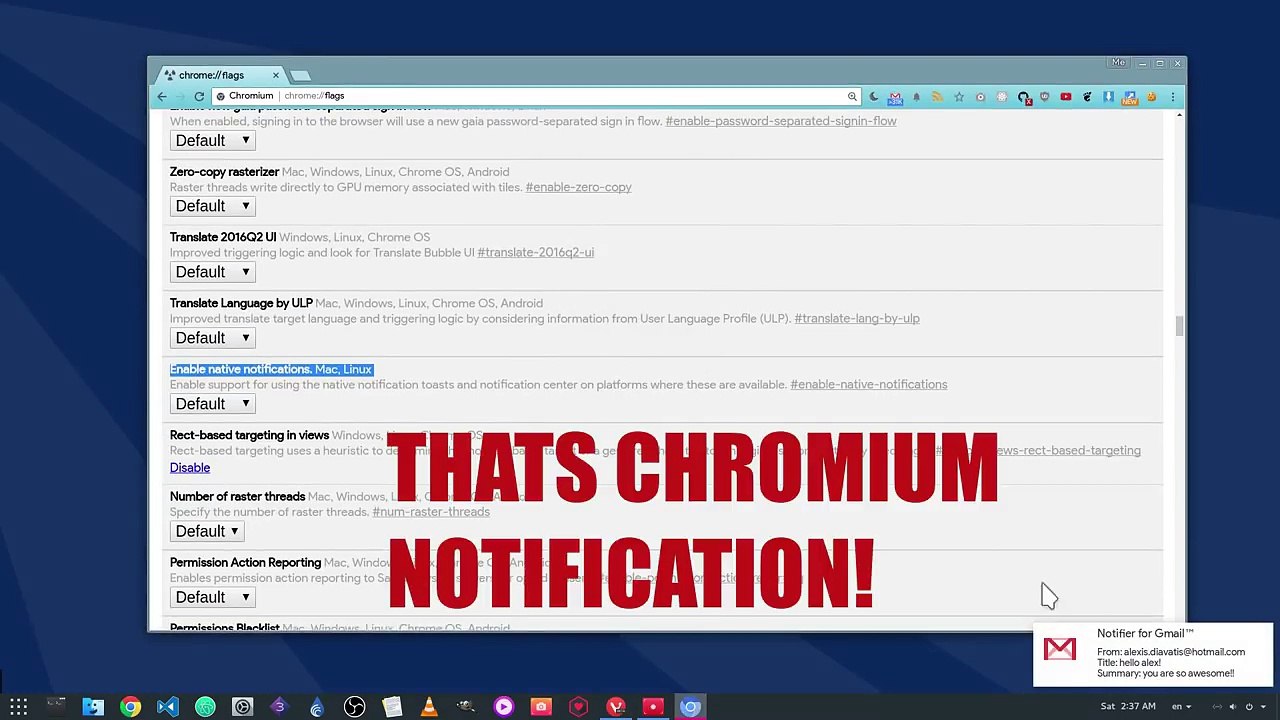Open Default dropdown under Permission Action Reporting
The image size is (1280, 720).
[x=213, y=597]
